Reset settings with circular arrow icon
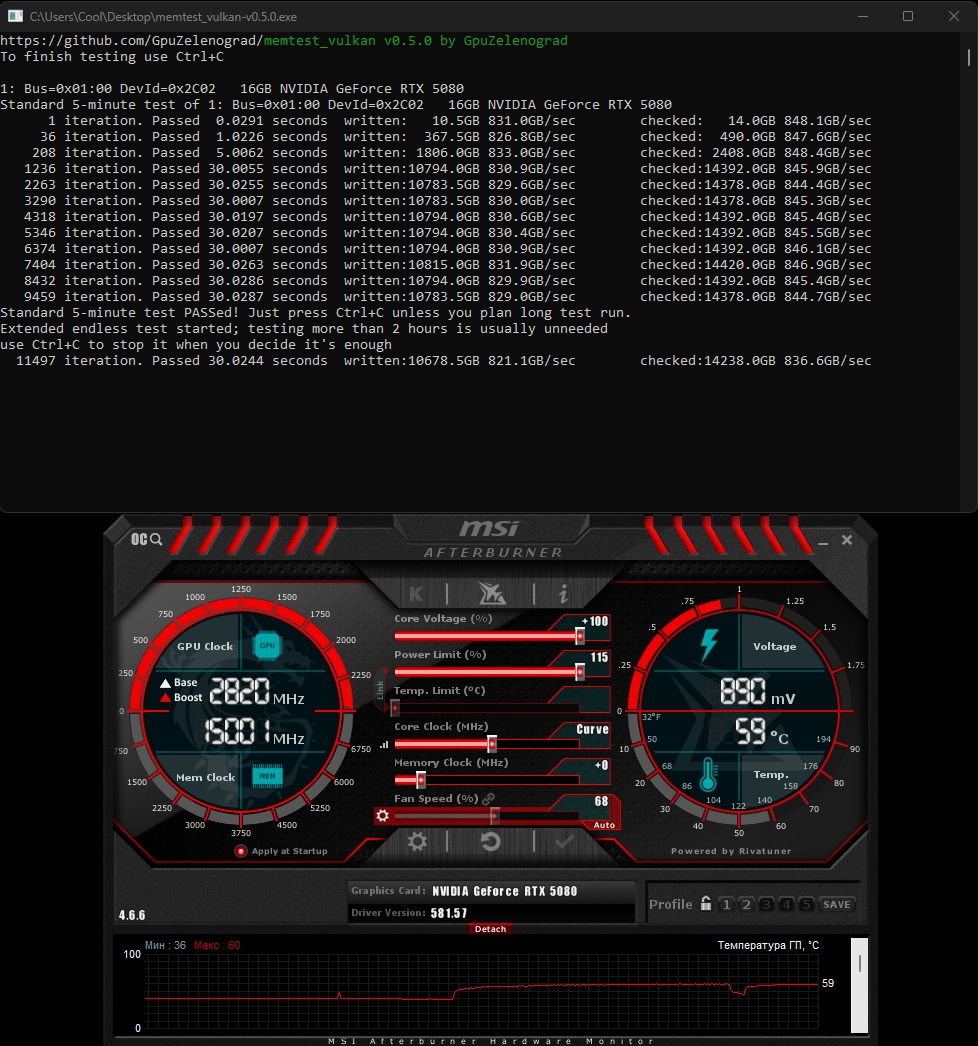 point(490,841)
